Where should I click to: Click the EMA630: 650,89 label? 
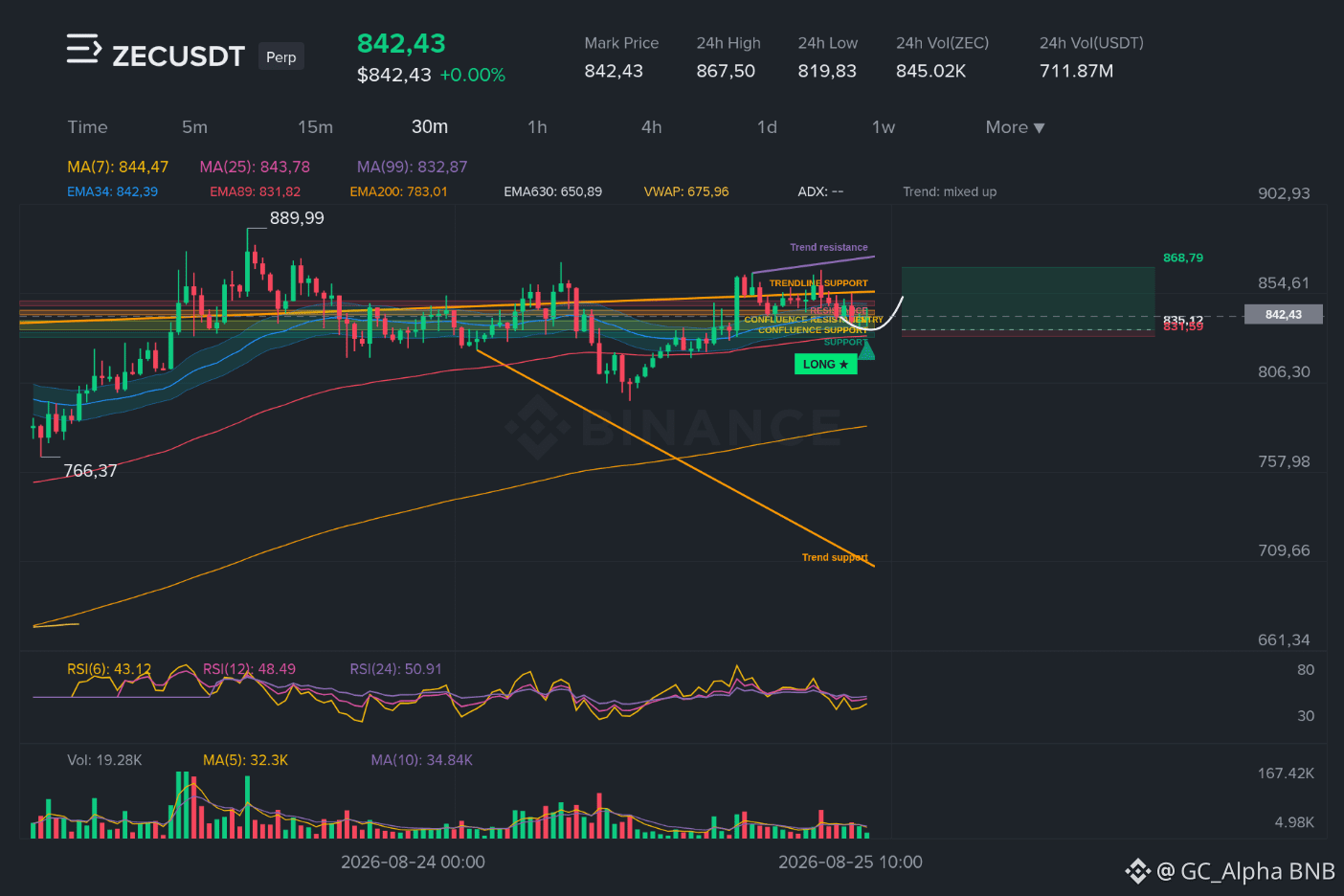[553, 191]
